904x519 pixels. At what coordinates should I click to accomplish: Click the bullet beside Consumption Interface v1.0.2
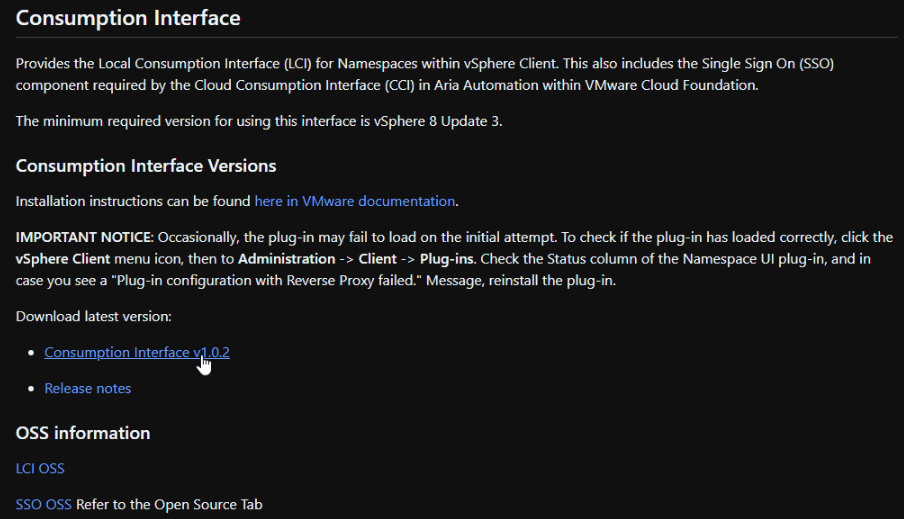coord(31,352)
